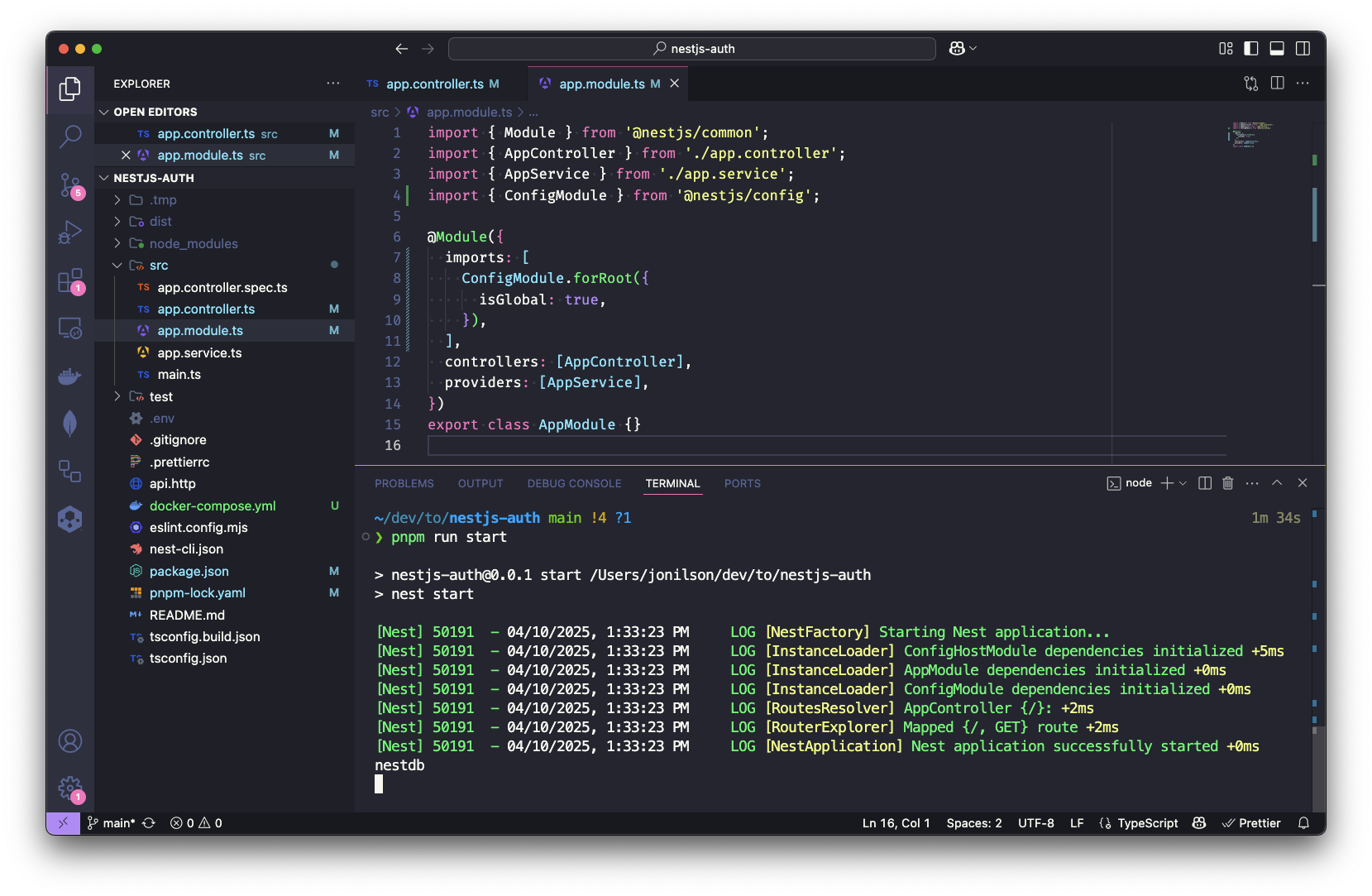
Task: Switch to Problems panel tab
Action: point(404,483)
